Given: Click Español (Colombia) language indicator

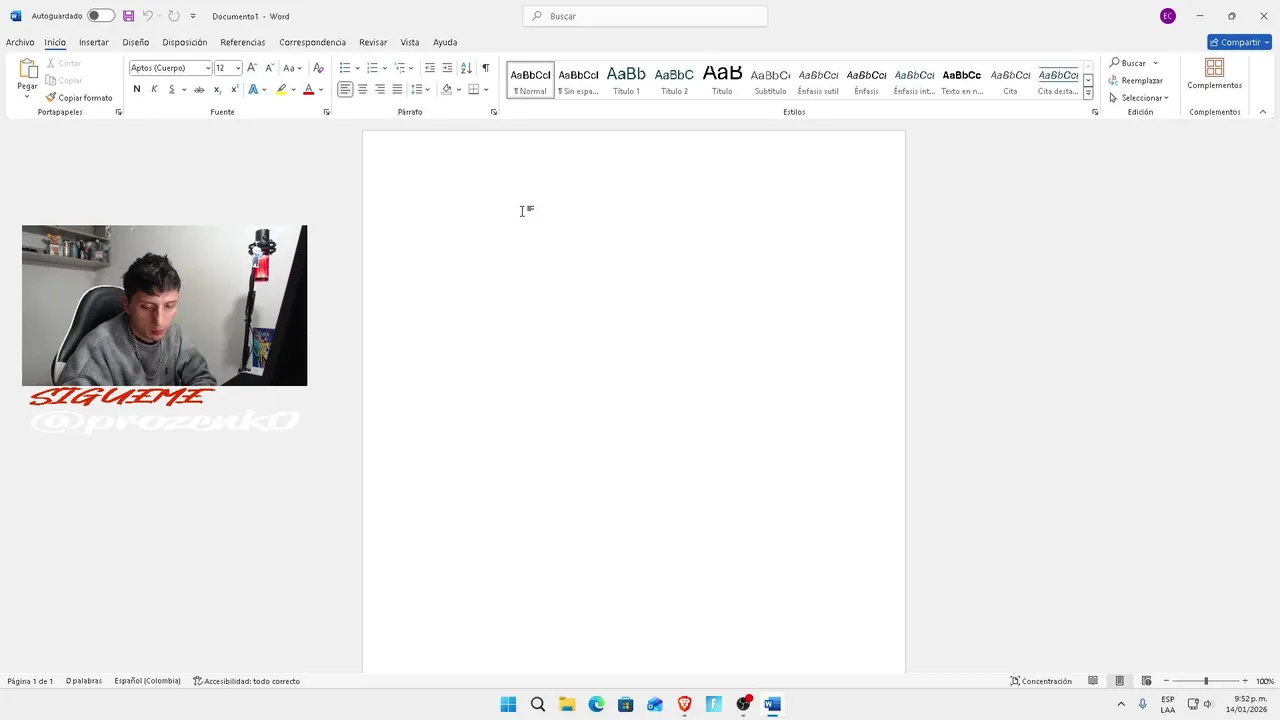Looking at the screenshot, I should pyautogui.click(x=147, y=681).
